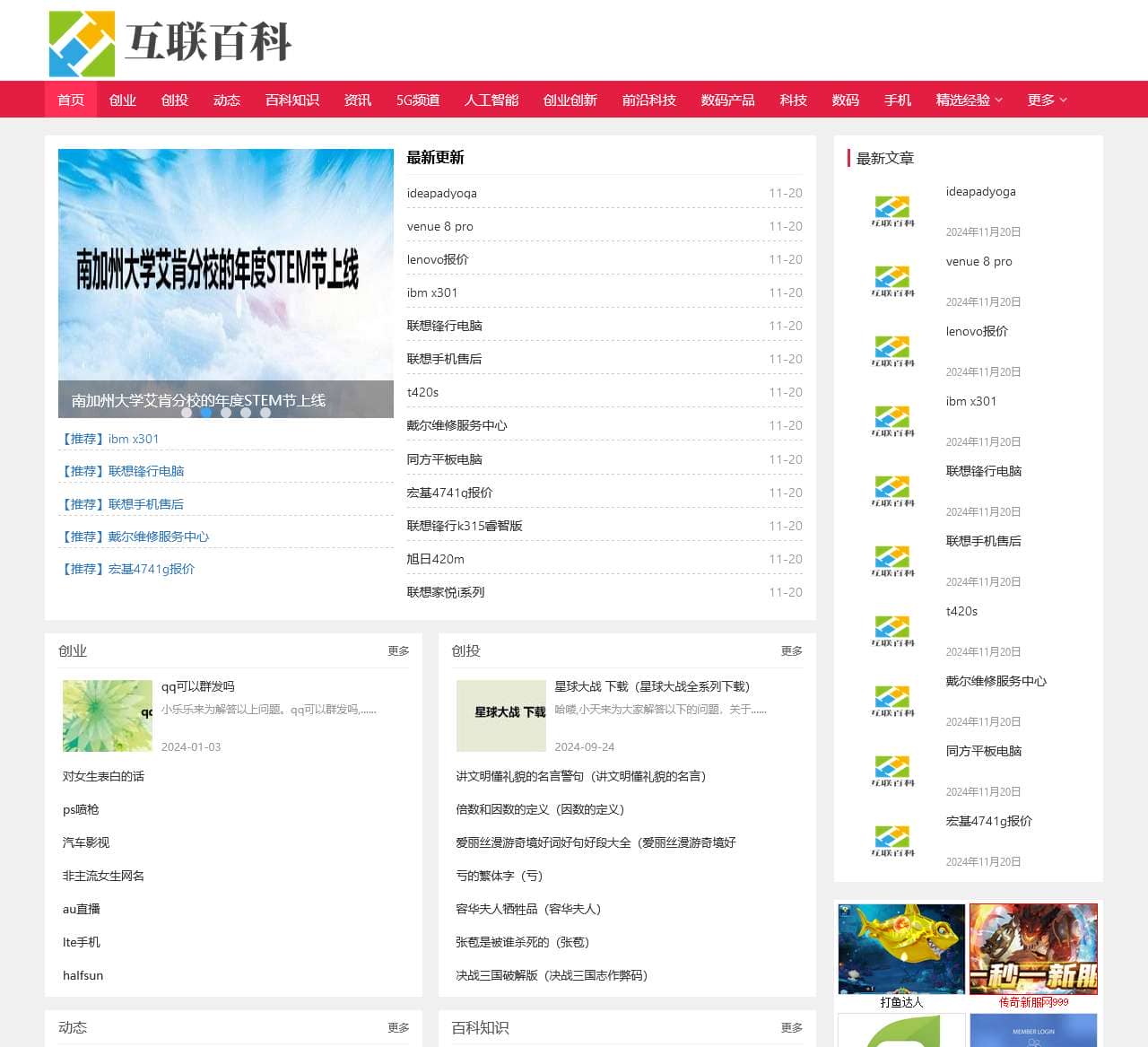
Task: Open the STEM节 carousel banner image
Action: point(226,284)
